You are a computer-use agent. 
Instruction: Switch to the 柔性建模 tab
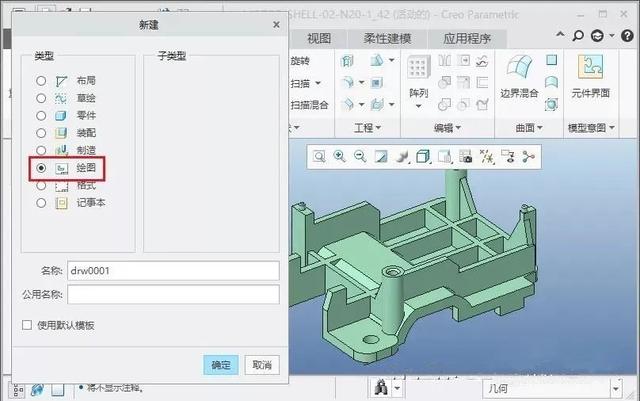[x=387, y=39]
